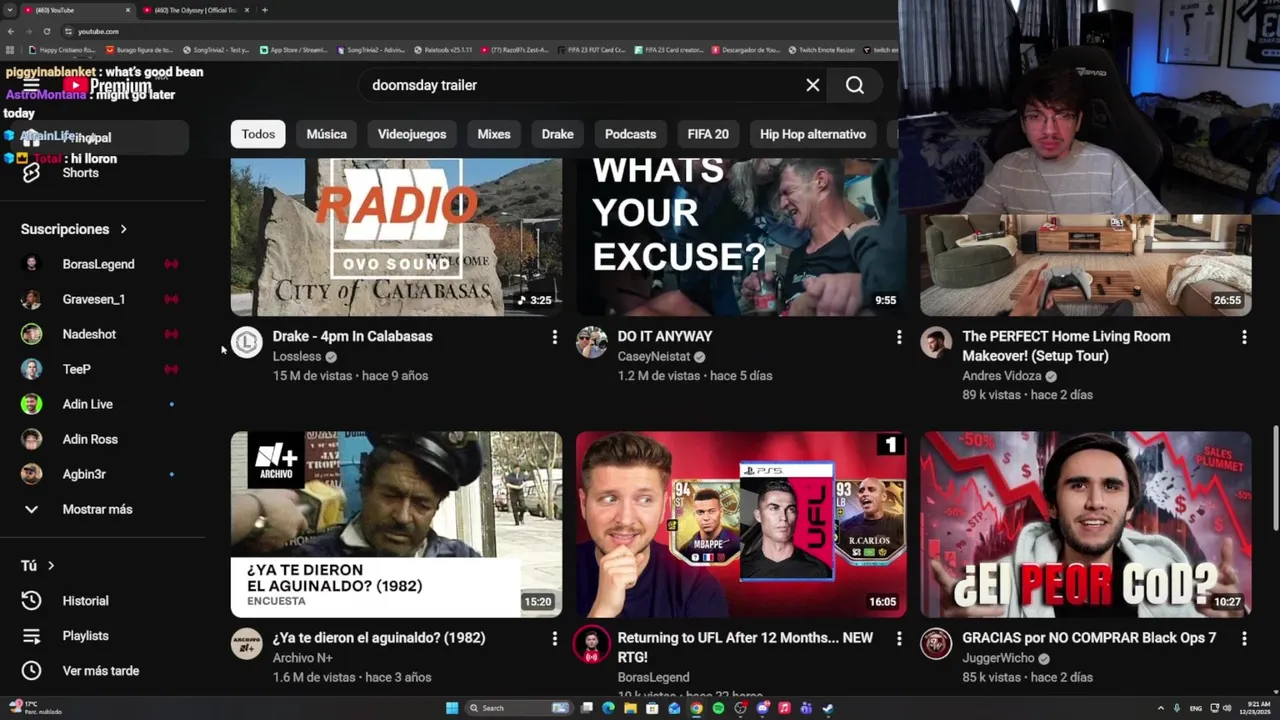The width and height of the screenshot is (1280, 720).
Task: Open options menu for DO IT ANYWAY video
Action: [899, 337]
